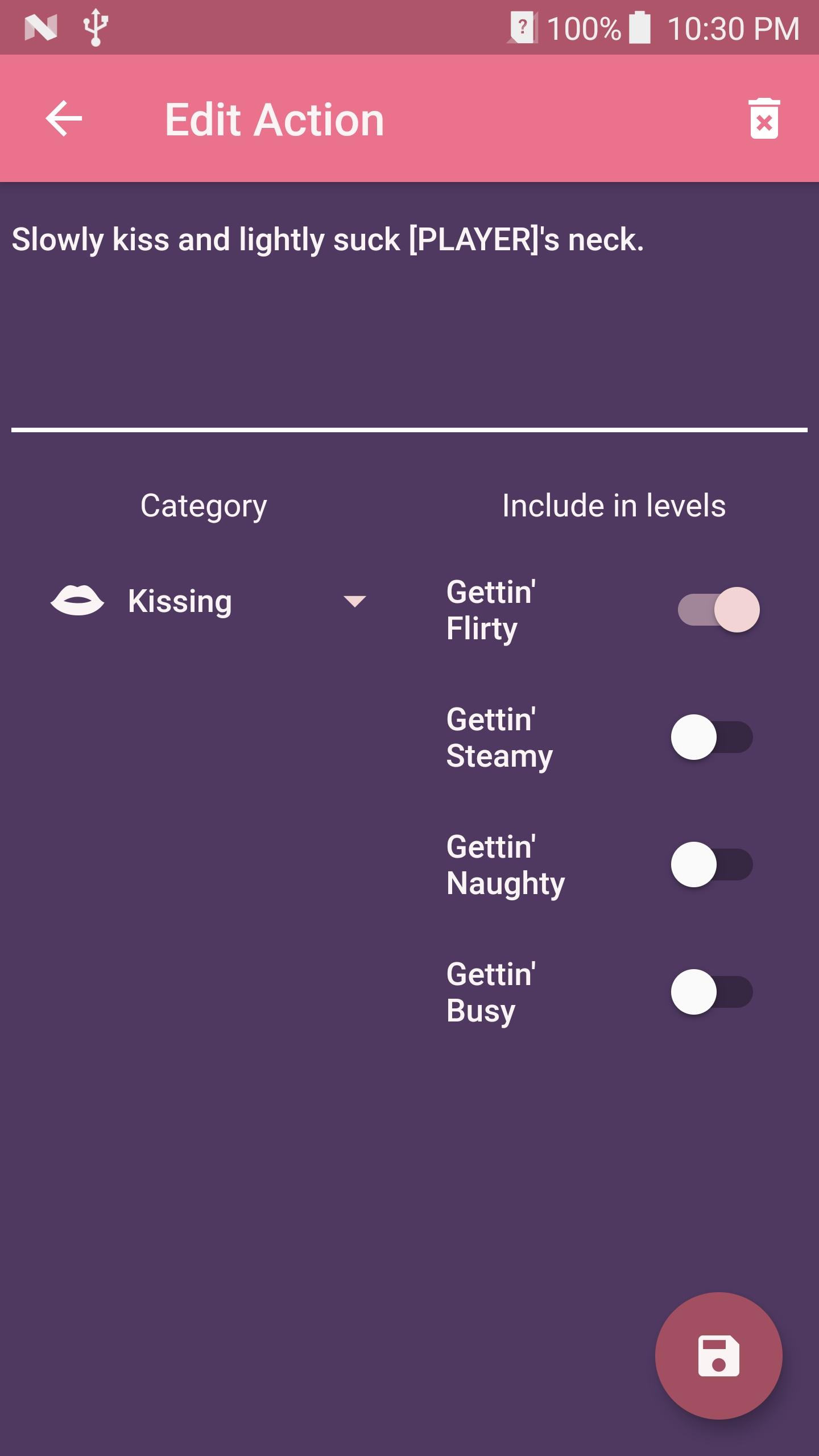Tap the Edit Action title
The image size is (819, 1456).
(274, 120)
